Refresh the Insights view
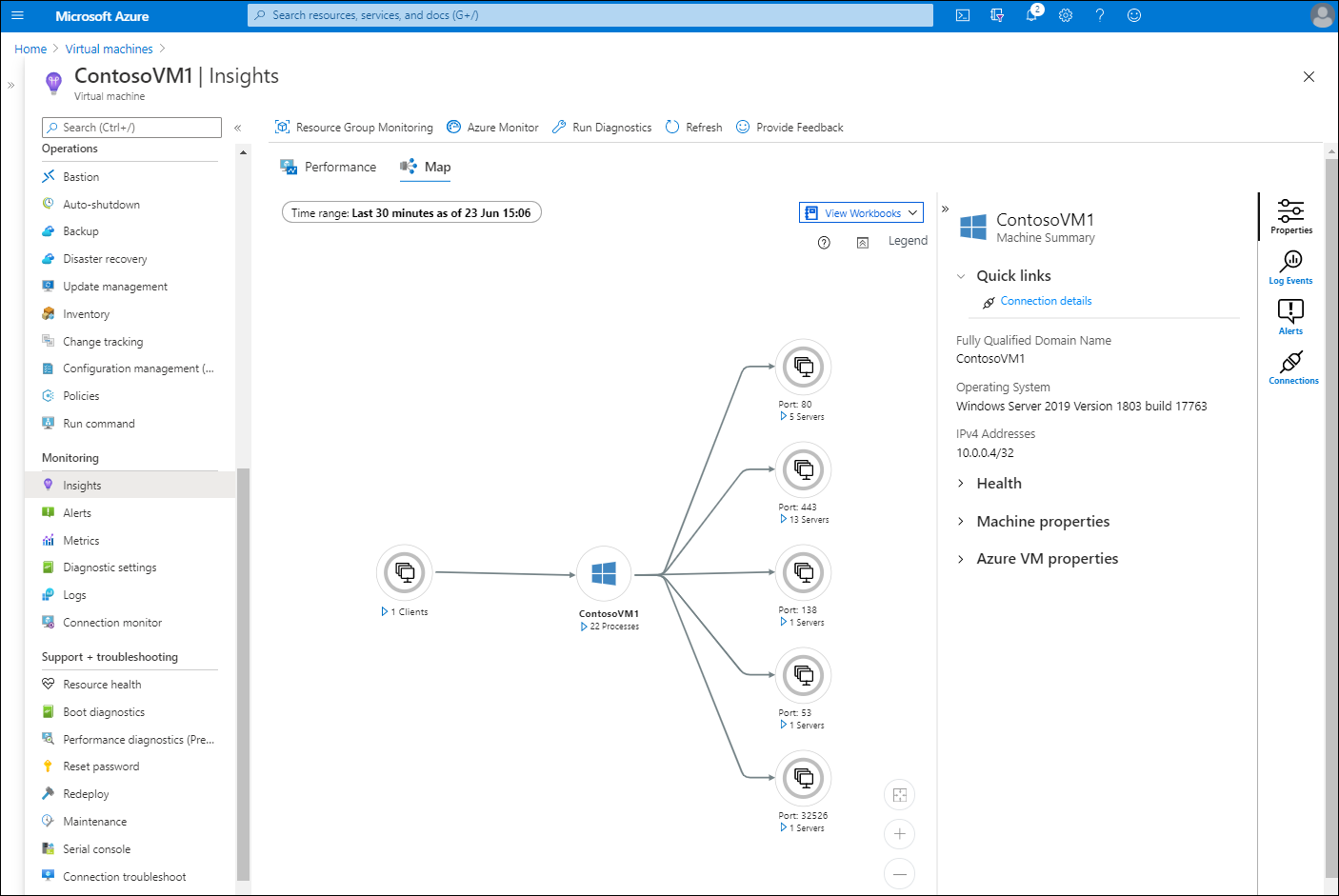The image size is (1339, 896). [x=693, y=128]
